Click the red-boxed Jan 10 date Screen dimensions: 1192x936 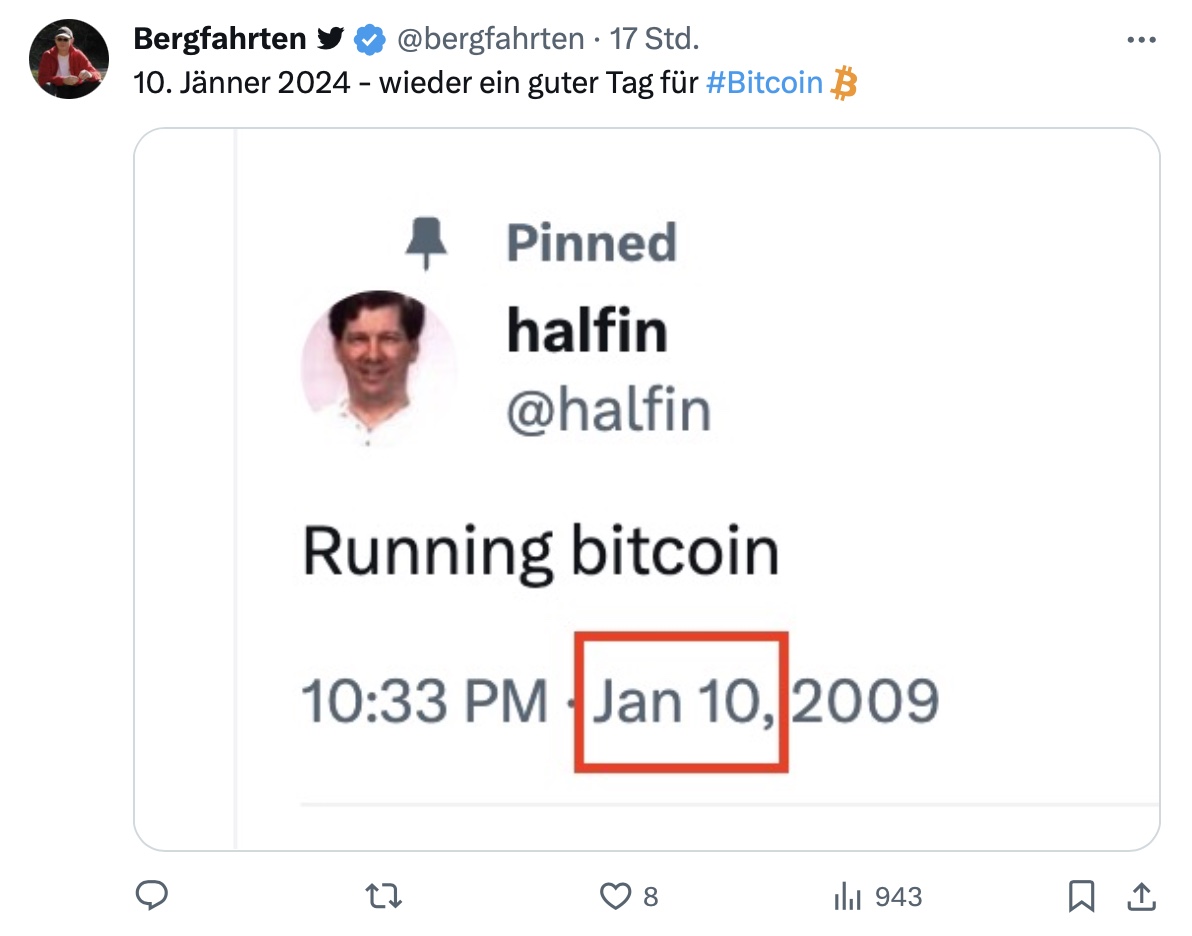coord(682,701)
